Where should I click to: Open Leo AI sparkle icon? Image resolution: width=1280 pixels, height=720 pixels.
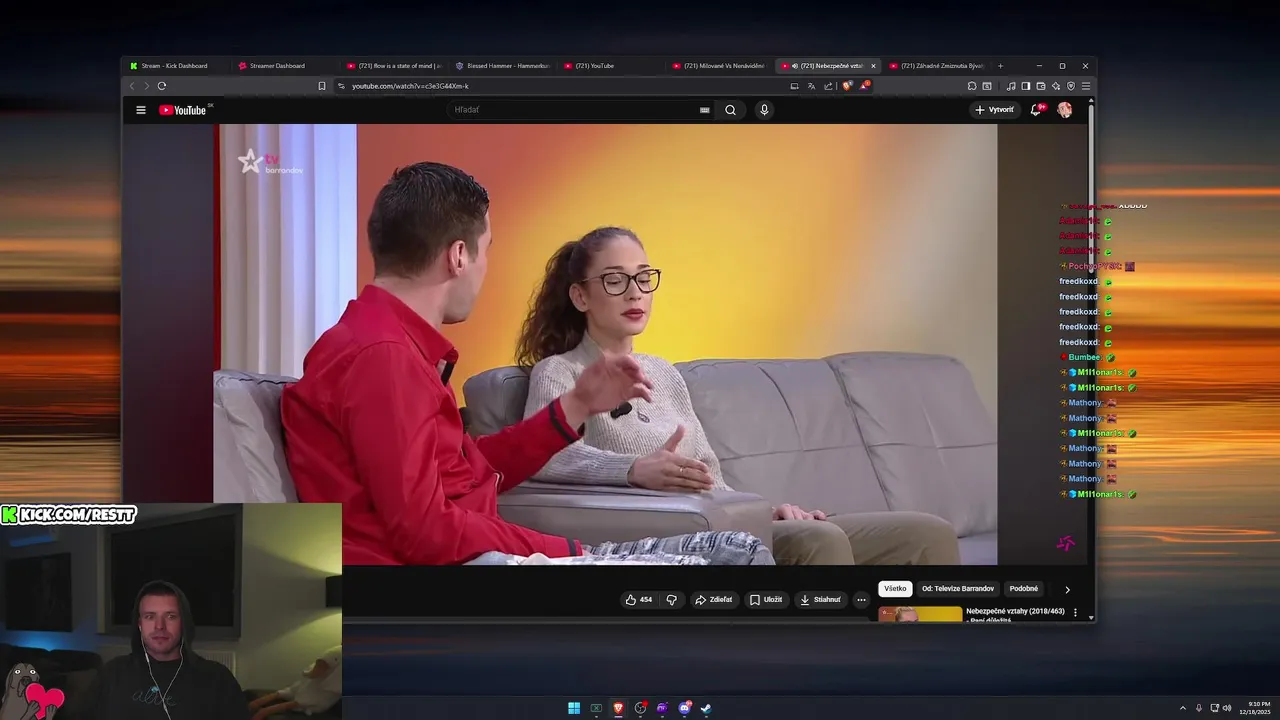coord(1056,86)
